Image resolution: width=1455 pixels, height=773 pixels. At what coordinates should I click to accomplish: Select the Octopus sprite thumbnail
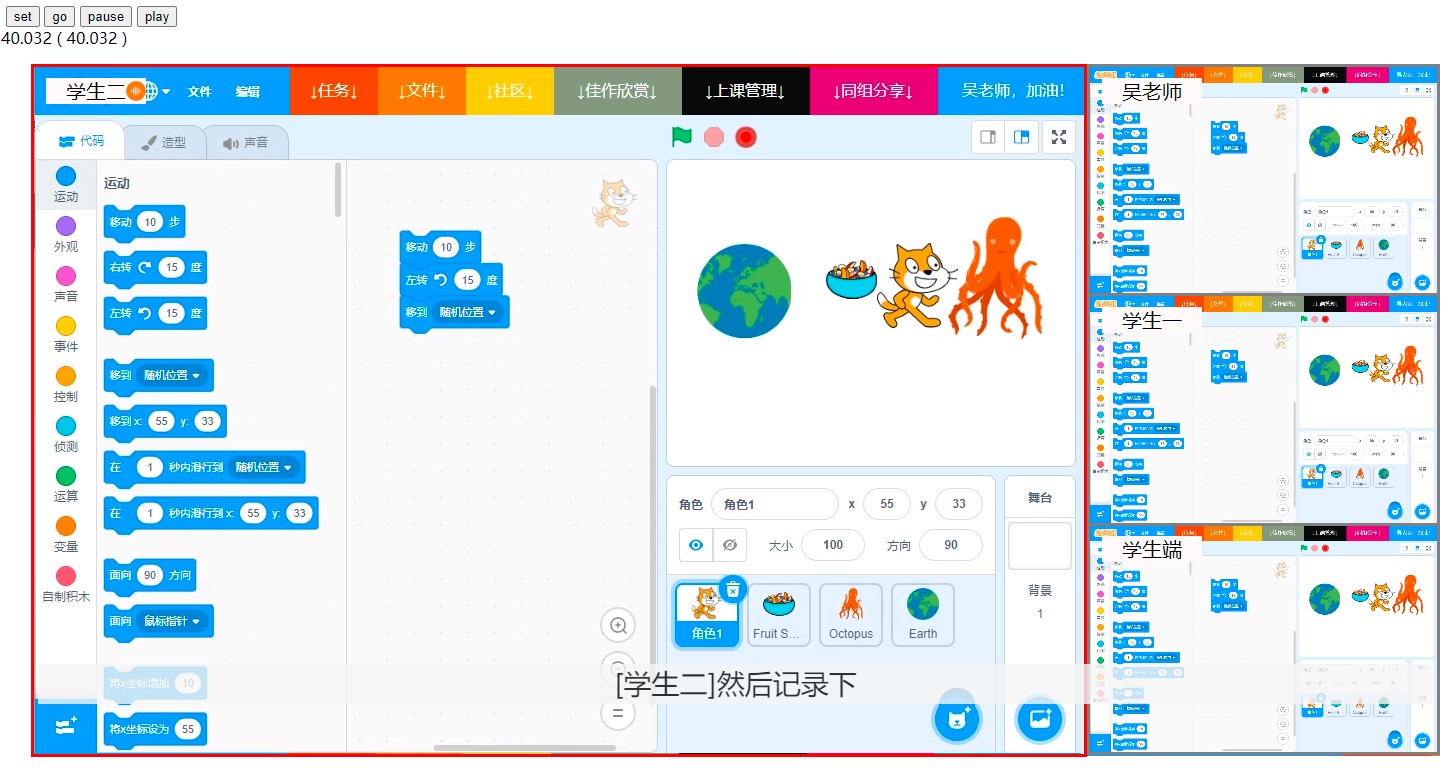click(x=851, y=615)
